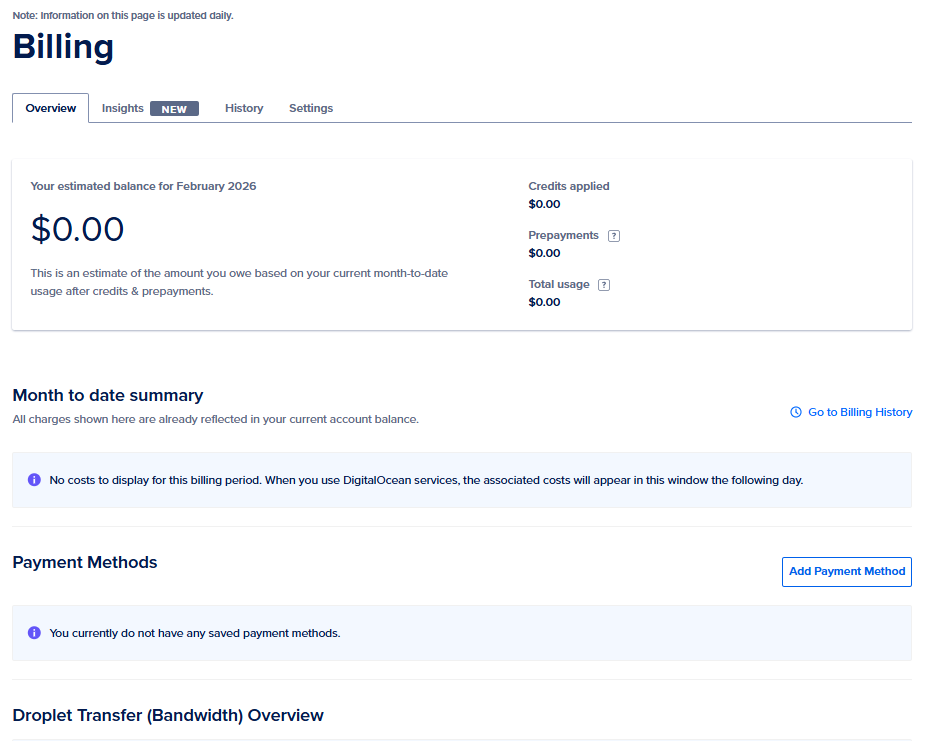This screenshot has height=741, width=937.
Task: Follow the Go to Billing History link
Action: [860, 412]
